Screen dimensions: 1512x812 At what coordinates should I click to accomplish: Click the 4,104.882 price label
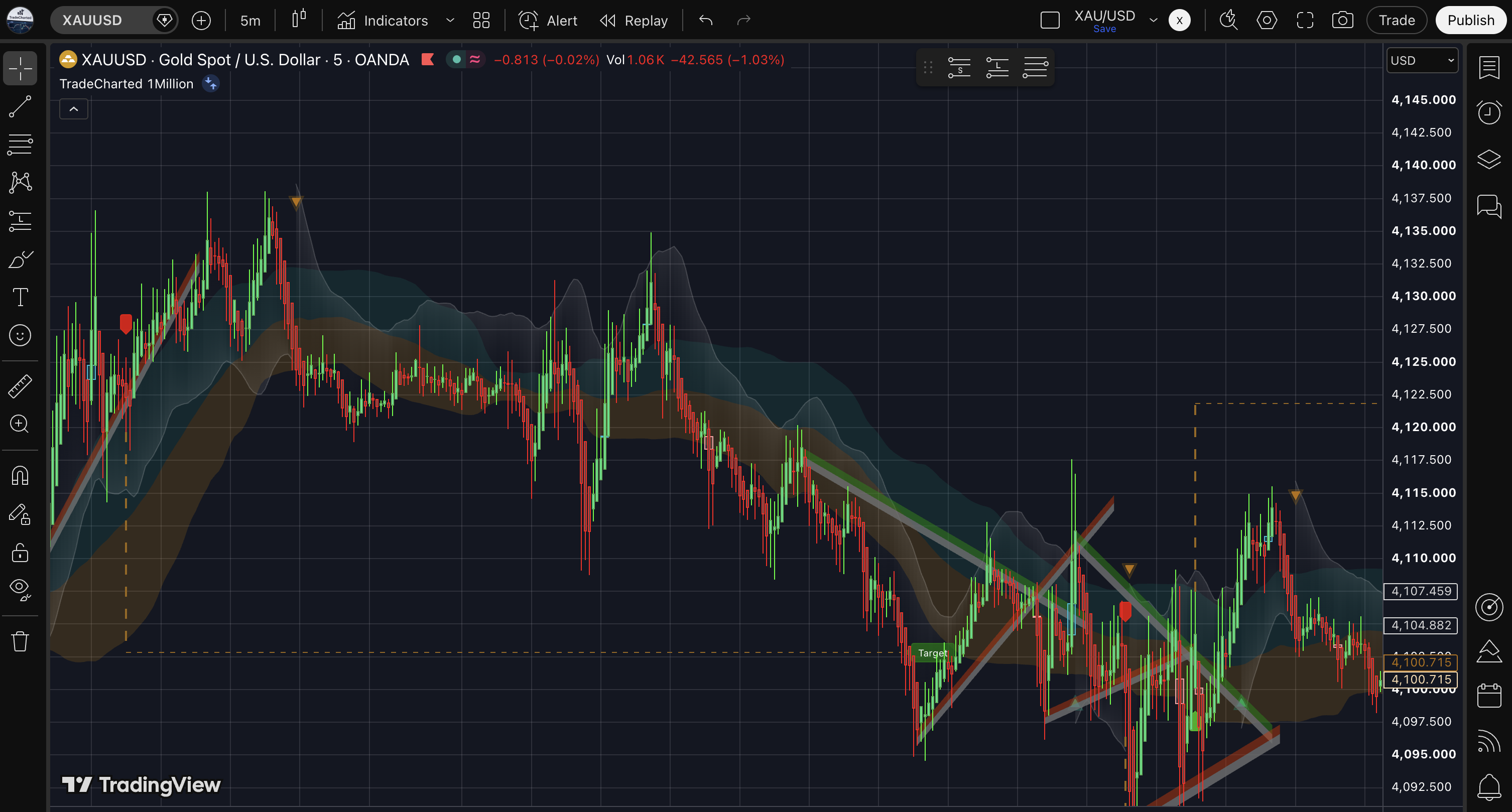tap(1421, 625)
